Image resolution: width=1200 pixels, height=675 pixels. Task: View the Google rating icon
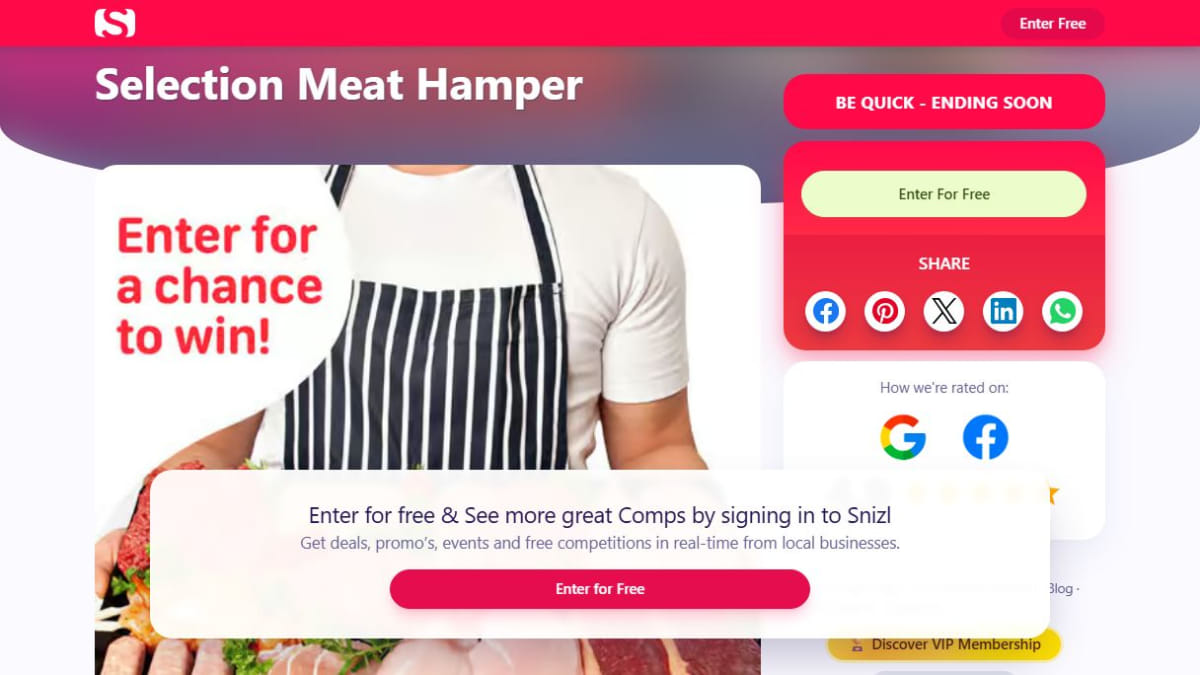click(903, 437)
